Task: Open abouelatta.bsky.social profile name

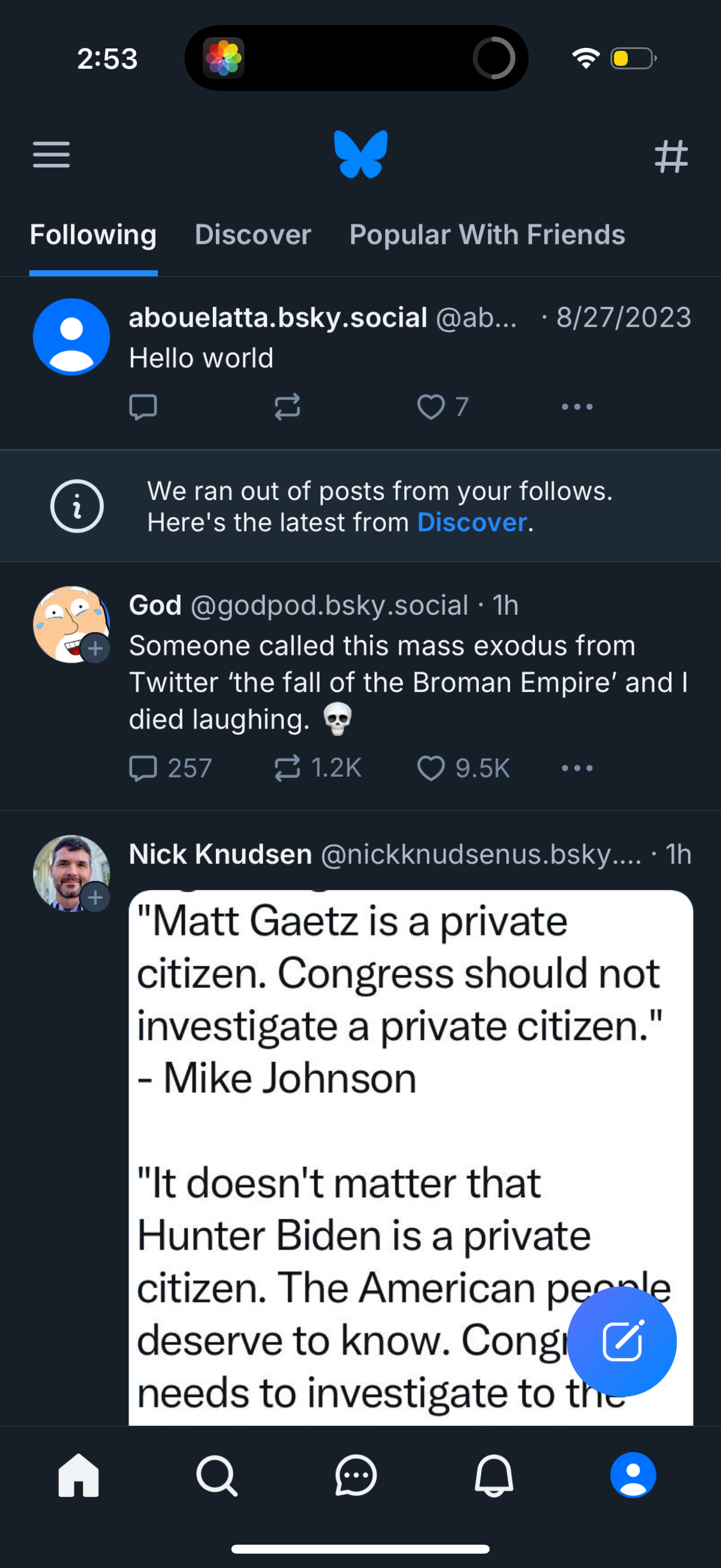Action: pyautogui.click(x=278, y=318)
